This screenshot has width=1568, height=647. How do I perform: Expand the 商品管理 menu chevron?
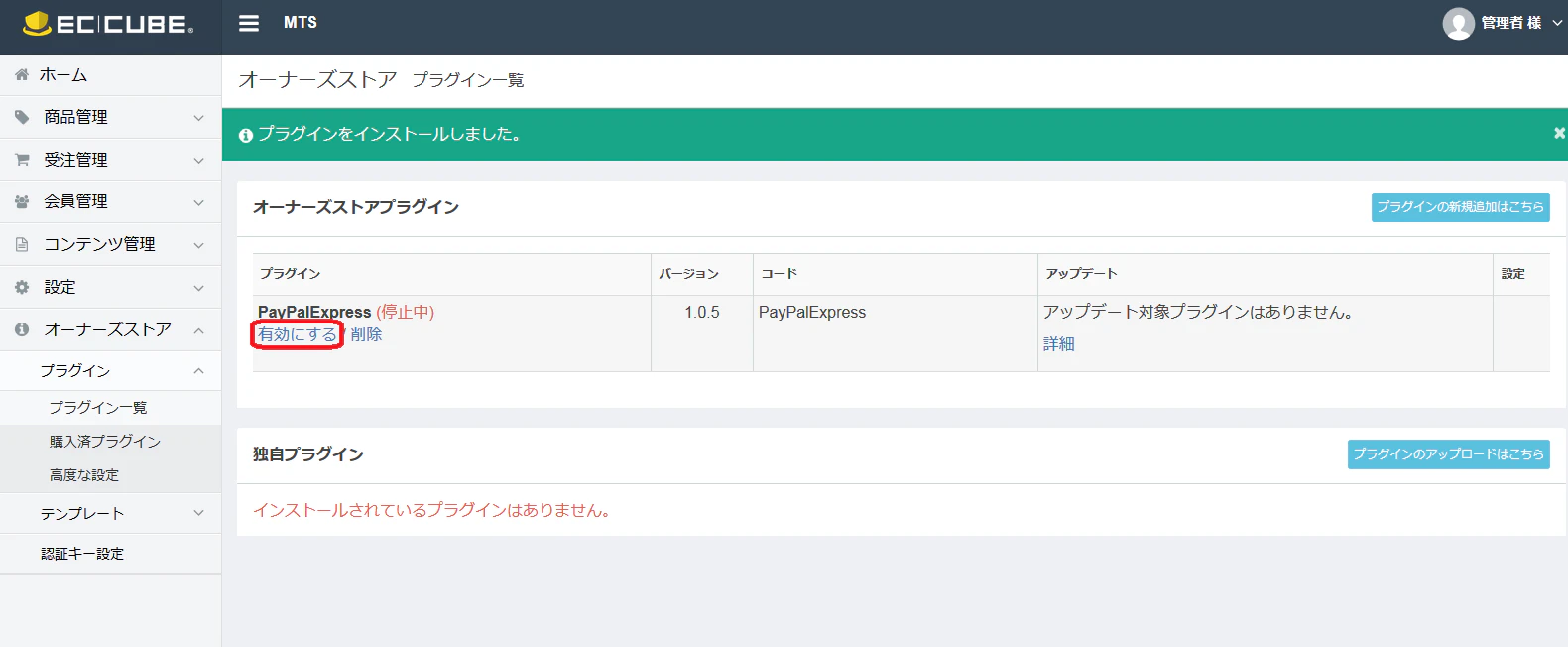[199, 118]
